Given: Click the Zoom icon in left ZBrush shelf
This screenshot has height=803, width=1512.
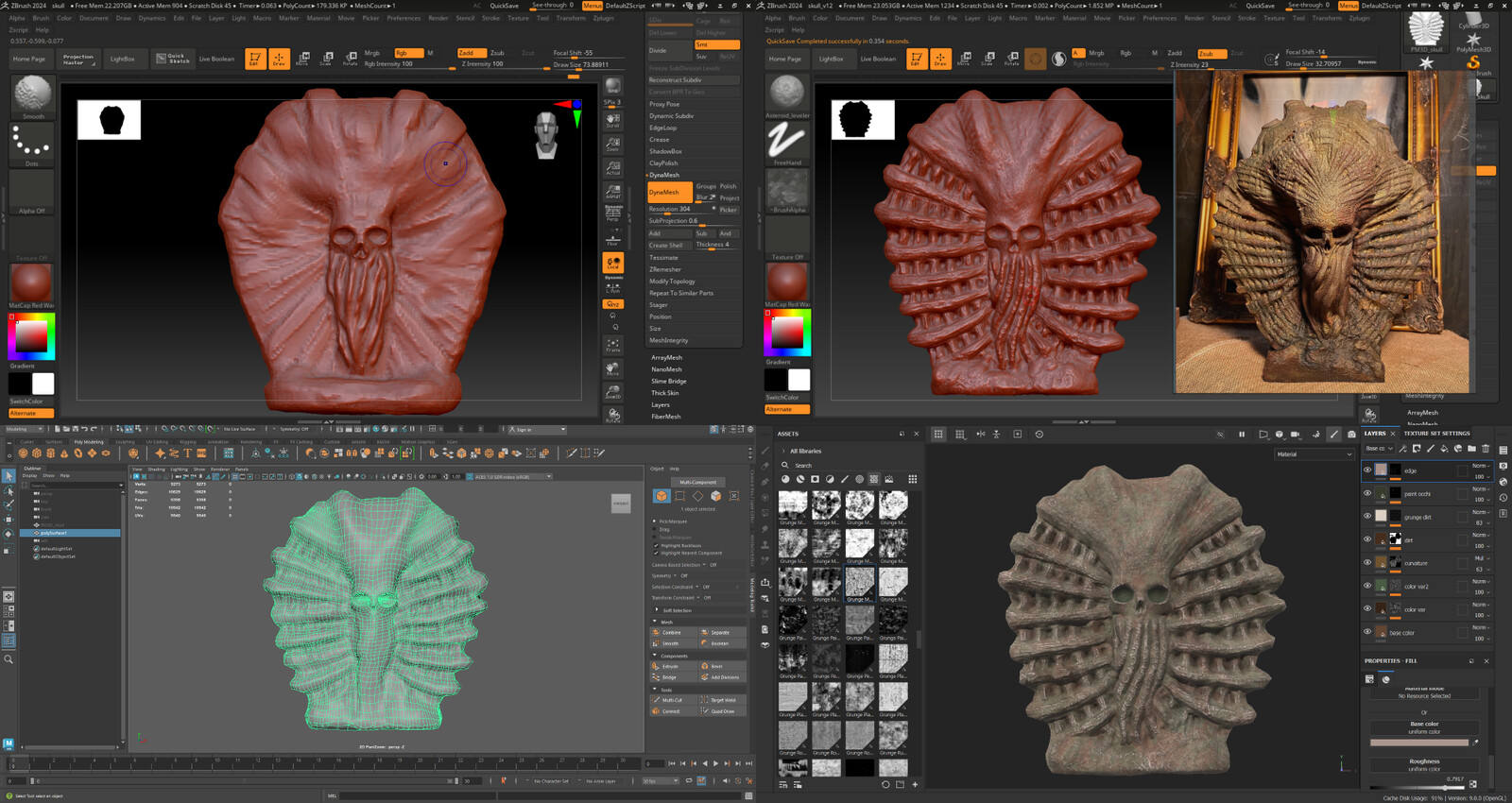Looking at the screenshot, I should (x=613, y=144).
